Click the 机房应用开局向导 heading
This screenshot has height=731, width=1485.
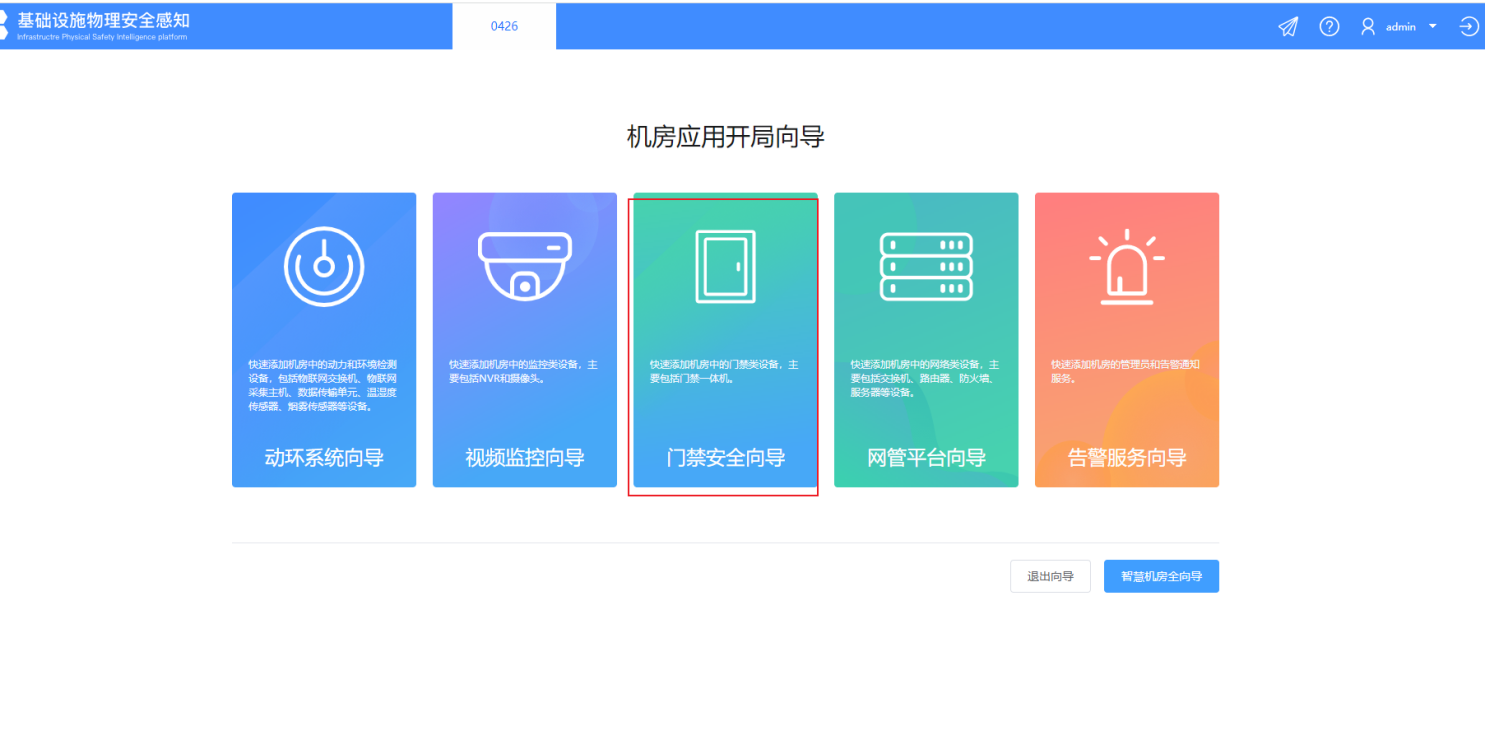(x=725, y=137)
